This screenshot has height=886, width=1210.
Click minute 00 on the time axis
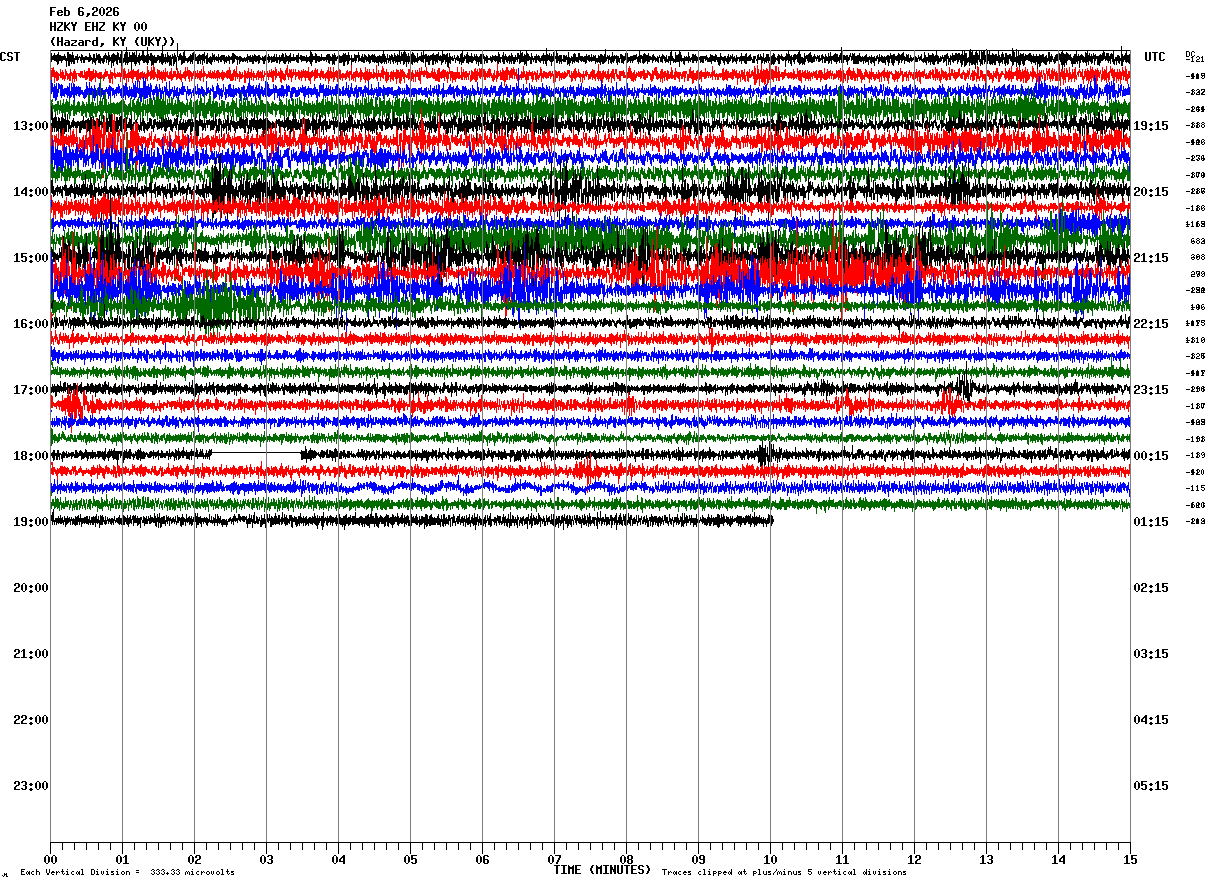coord(51,859)
